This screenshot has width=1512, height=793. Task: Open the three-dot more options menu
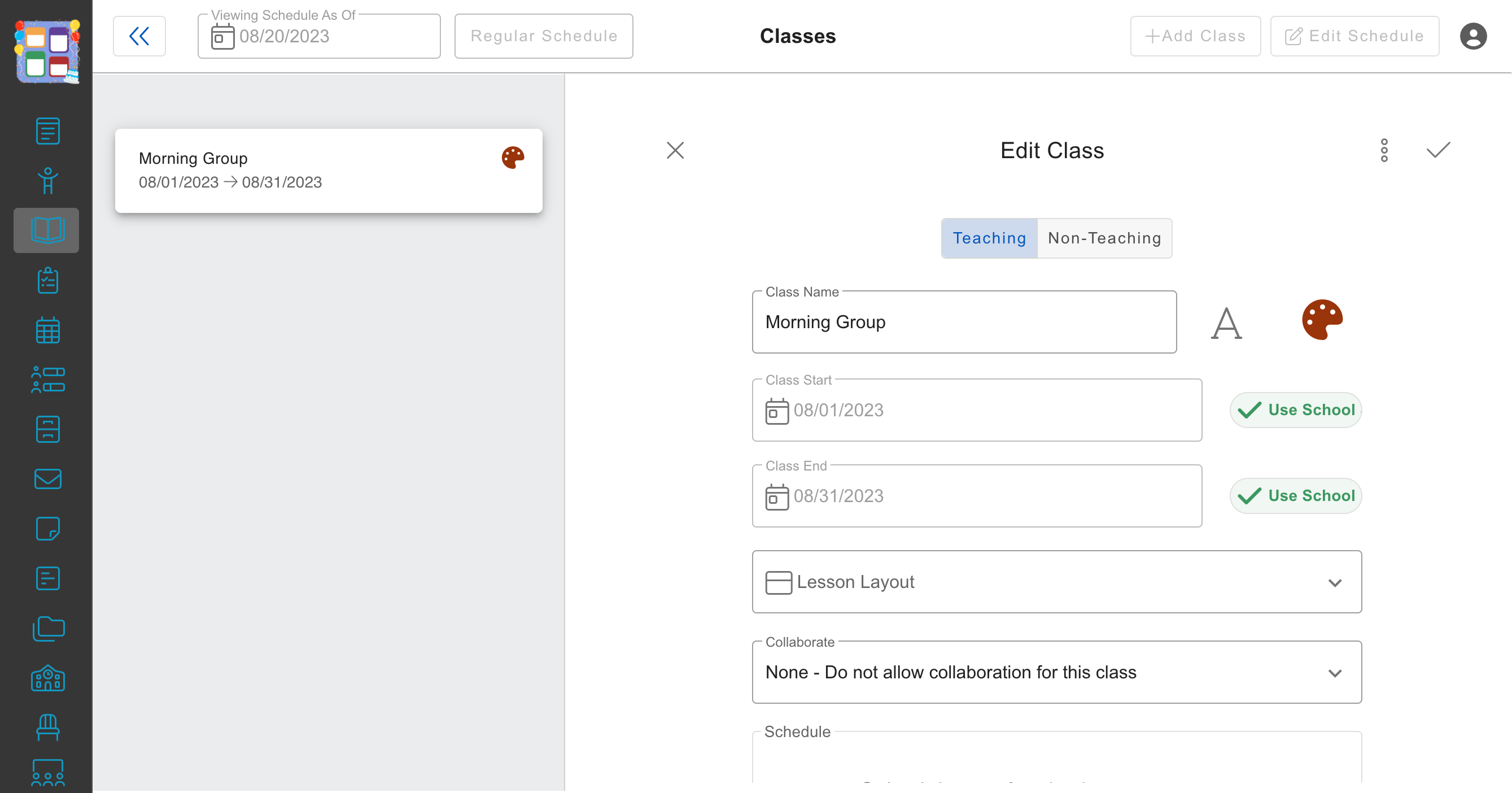(x=1384, y=151)
